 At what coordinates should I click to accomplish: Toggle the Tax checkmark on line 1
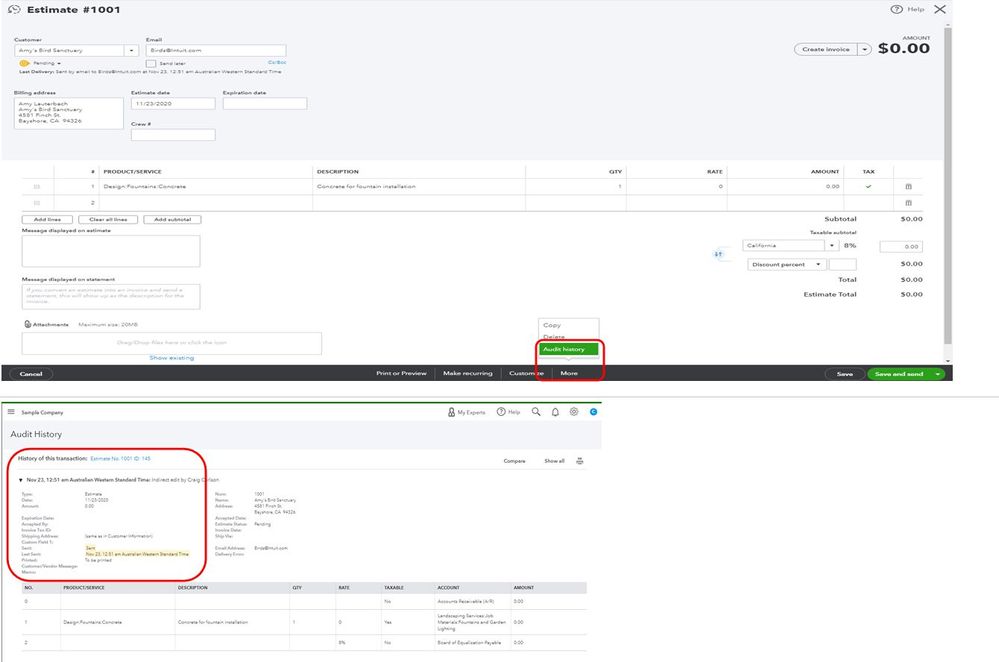(x=868, y=187)
